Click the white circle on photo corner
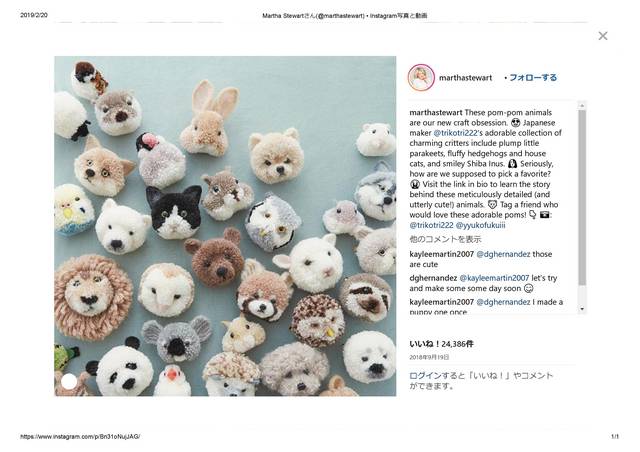 69,381
